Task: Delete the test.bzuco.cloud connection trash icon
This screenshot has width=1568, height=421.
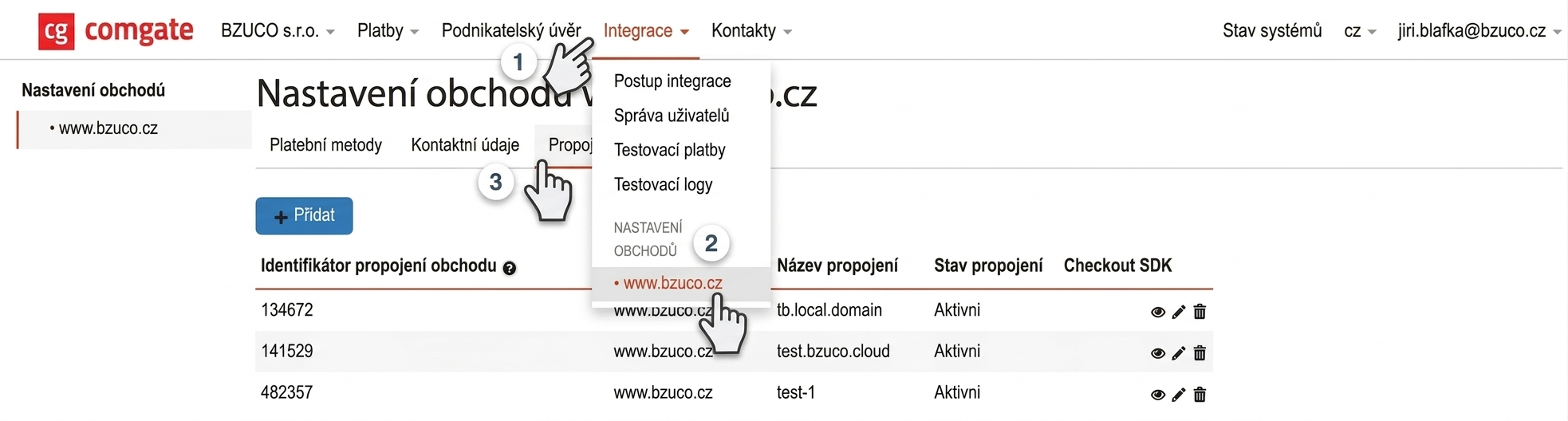Action: pos(1200,353)
